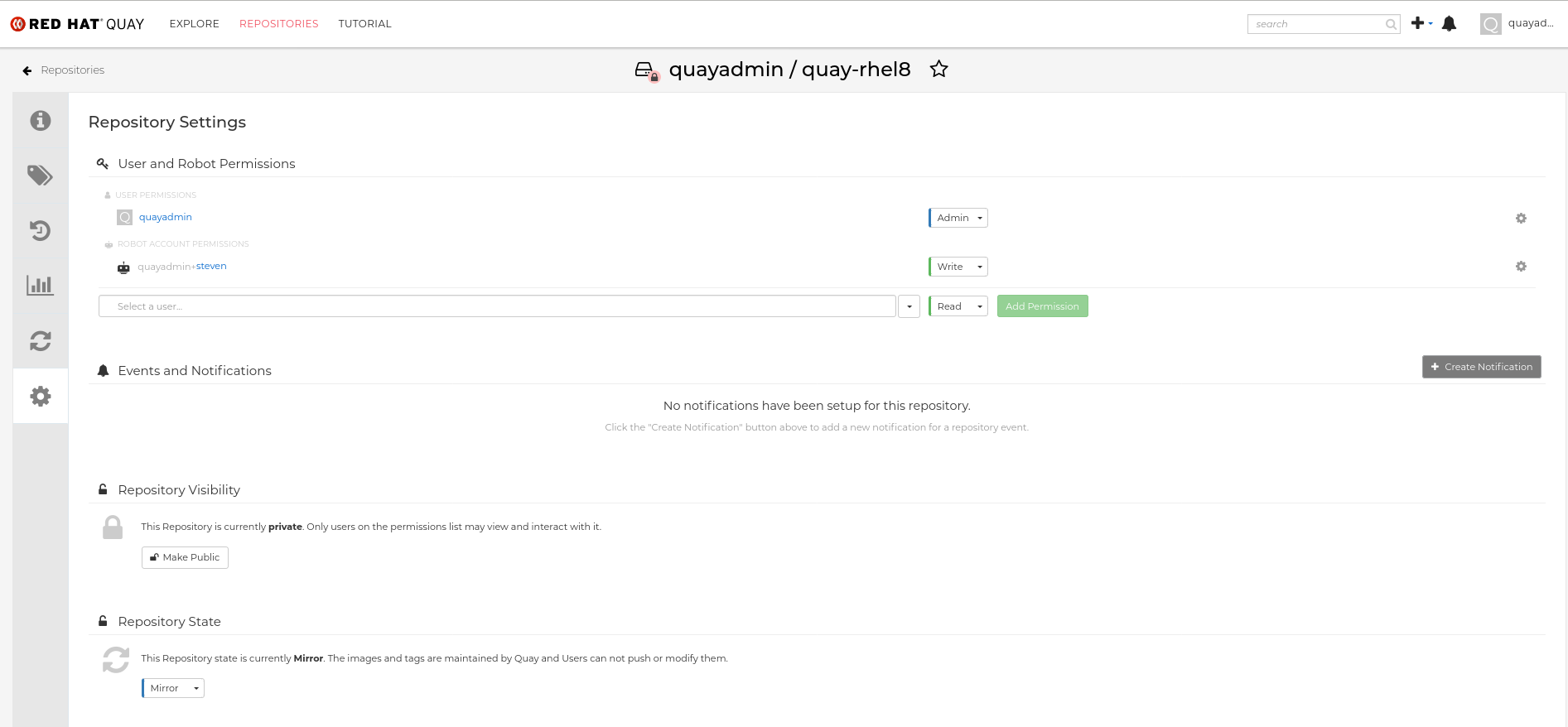Click the back arrow next to Repositories
This screenshot has height=727, width=1568.
(x=27, y=70)
